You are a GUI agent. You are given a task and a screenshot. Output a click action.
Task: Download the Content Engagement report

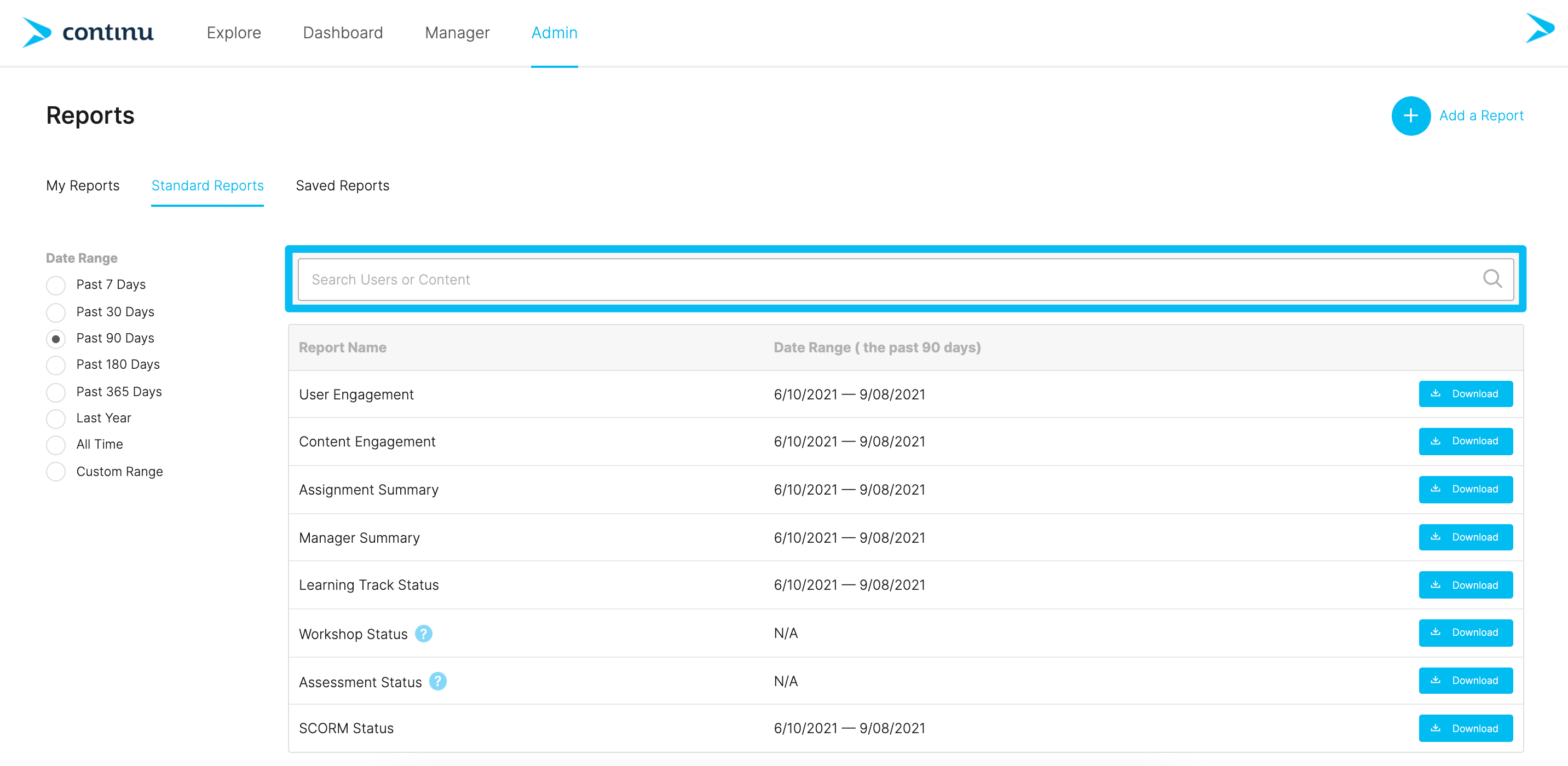pyautogui.click(x=1465, y=441)
